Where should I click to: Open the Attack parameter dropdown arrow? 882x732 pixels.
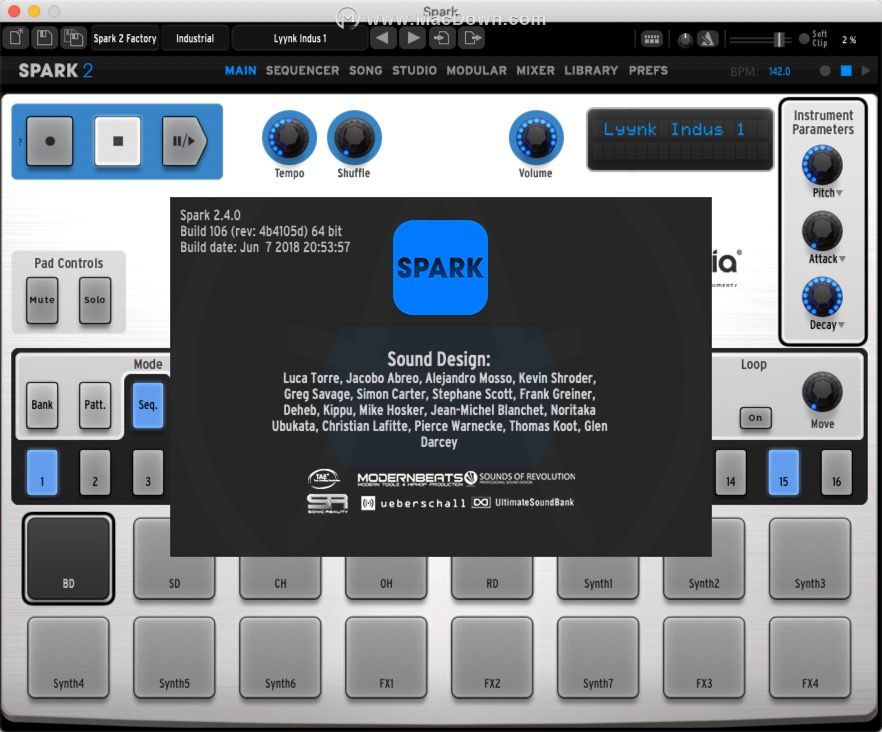coord(842,259)
